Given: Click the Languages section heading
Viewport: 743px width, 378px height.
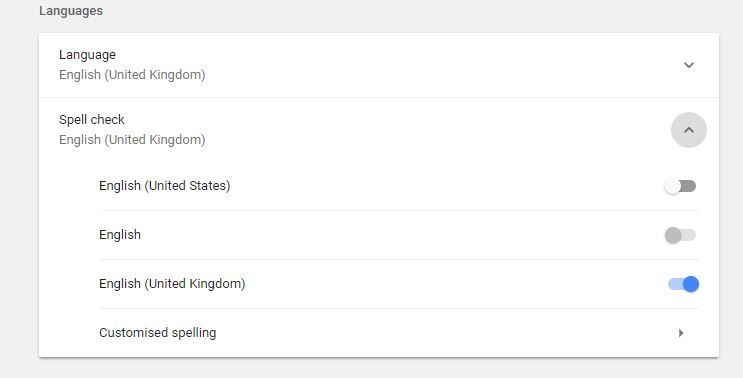Looking at the screenshot, I should pyautogui.click(x=71, y=11).
